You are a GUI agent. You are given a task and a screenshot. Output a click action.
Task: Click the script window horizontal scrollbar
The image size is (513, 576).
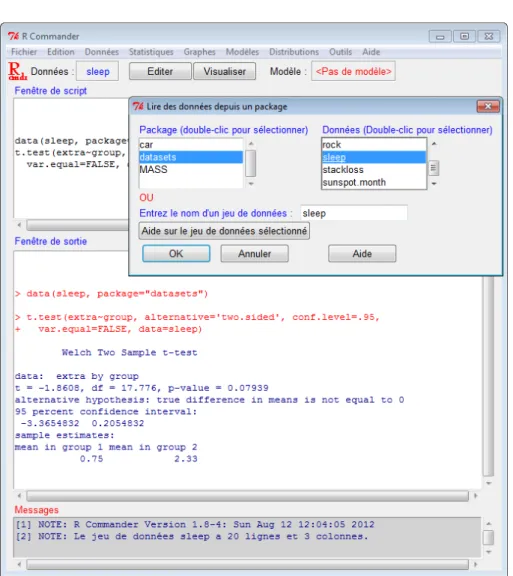[77, 225]
